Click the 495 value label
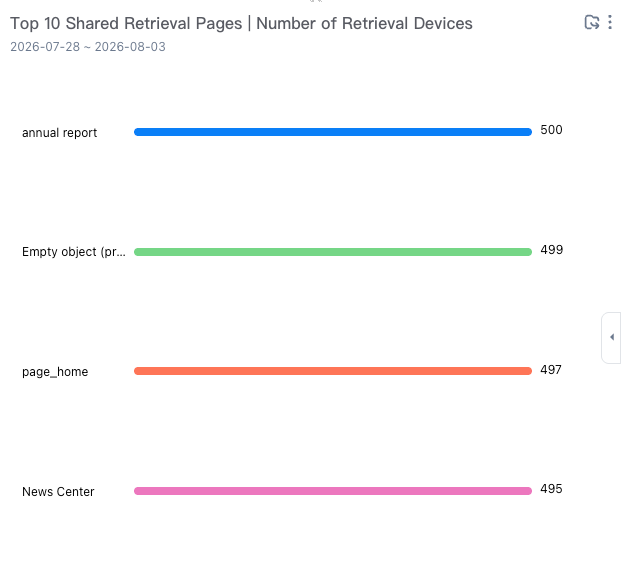The image size is (636, 588). [x=551, y=489]
